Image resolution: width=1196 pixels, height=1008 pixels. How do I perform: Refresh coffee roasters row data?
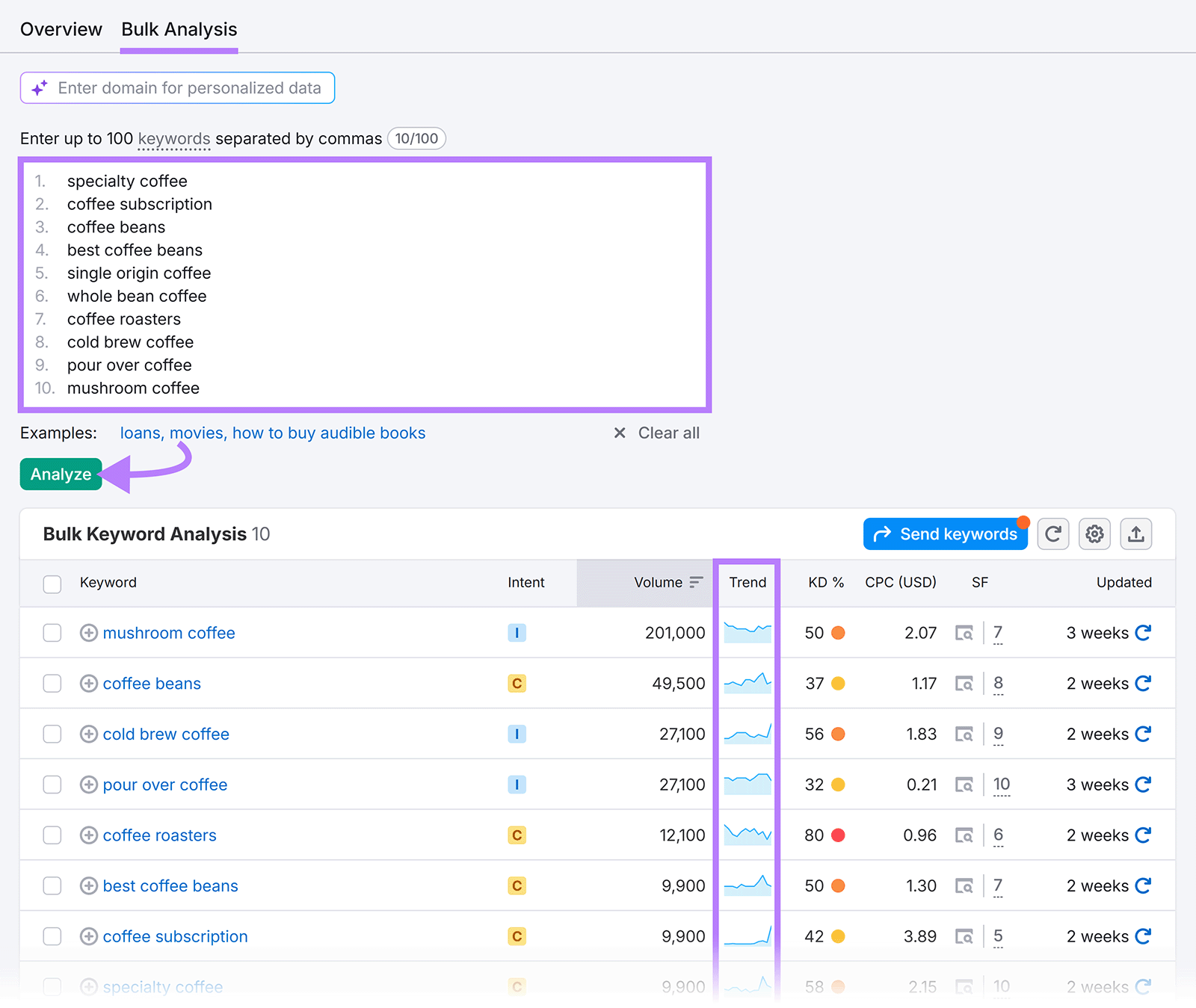coord(1143,835)
